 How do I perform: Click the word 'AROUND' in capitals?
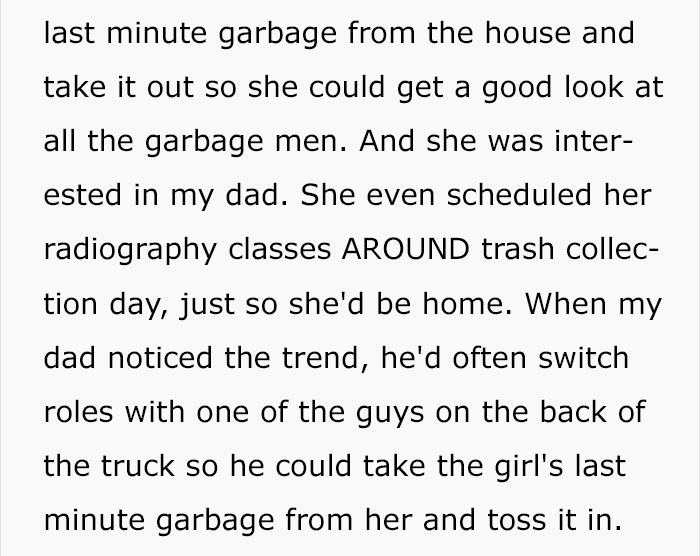405,249
